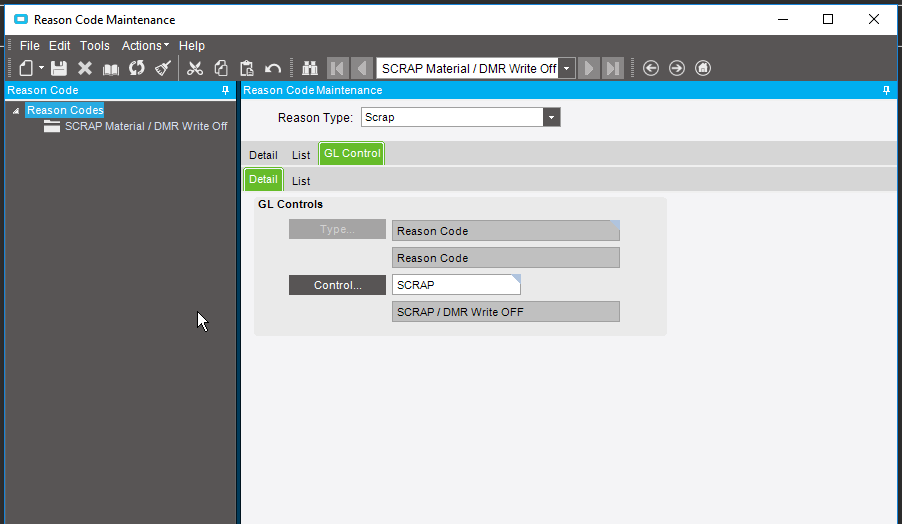
Task: Click the forward circle arrow icon
Action: (x=677, y=68)
